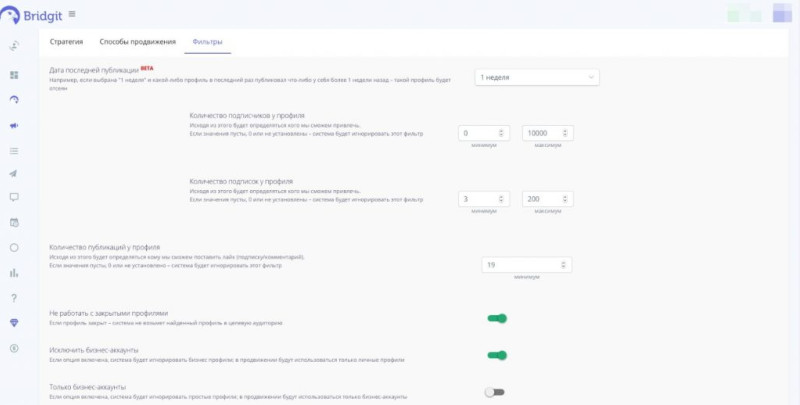Turn on 'Только бизнес-аккаунты' switch
Screen dimensions: 800x405
coord(494,392)
